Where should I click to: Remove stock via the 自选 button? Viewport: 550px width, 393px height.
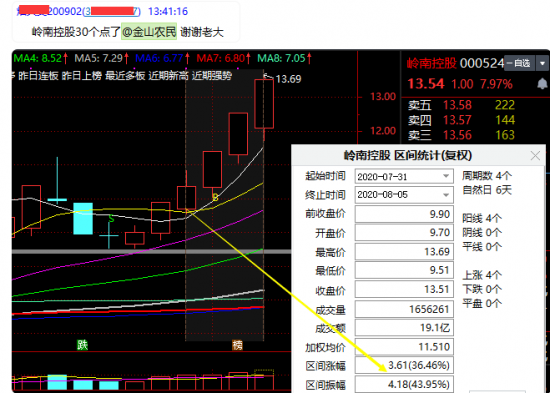[x=519, y=64]
